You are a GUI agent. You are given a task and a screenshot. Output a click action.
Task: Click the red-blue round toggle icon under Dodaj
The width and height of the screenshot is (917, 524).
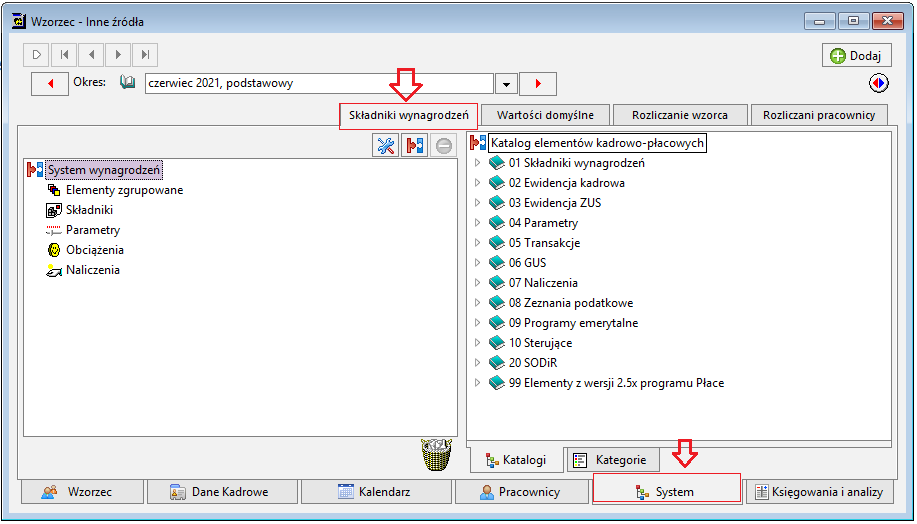pyautogui.click(x=878, y=83)
